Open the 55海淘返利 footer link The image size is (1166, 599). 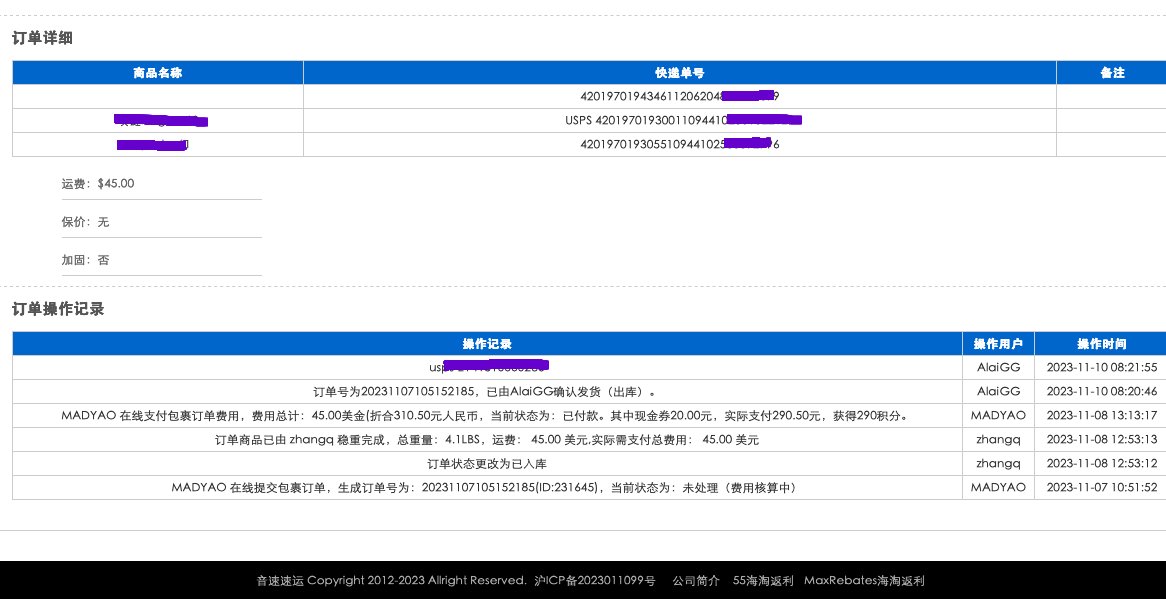pos(763,580)
